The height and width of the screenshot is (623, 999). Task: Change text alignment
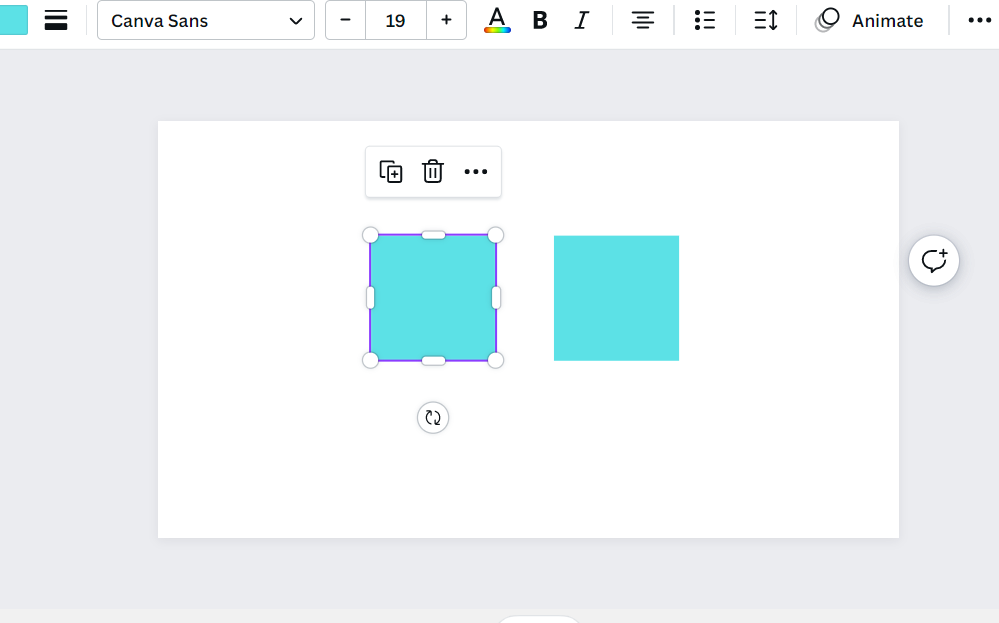643,21
